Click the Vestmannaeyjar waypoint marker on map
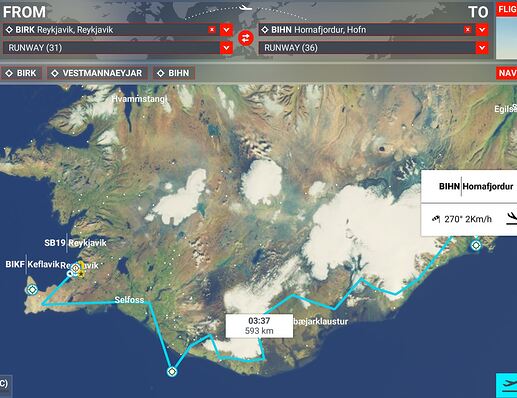 pos(172,371)
